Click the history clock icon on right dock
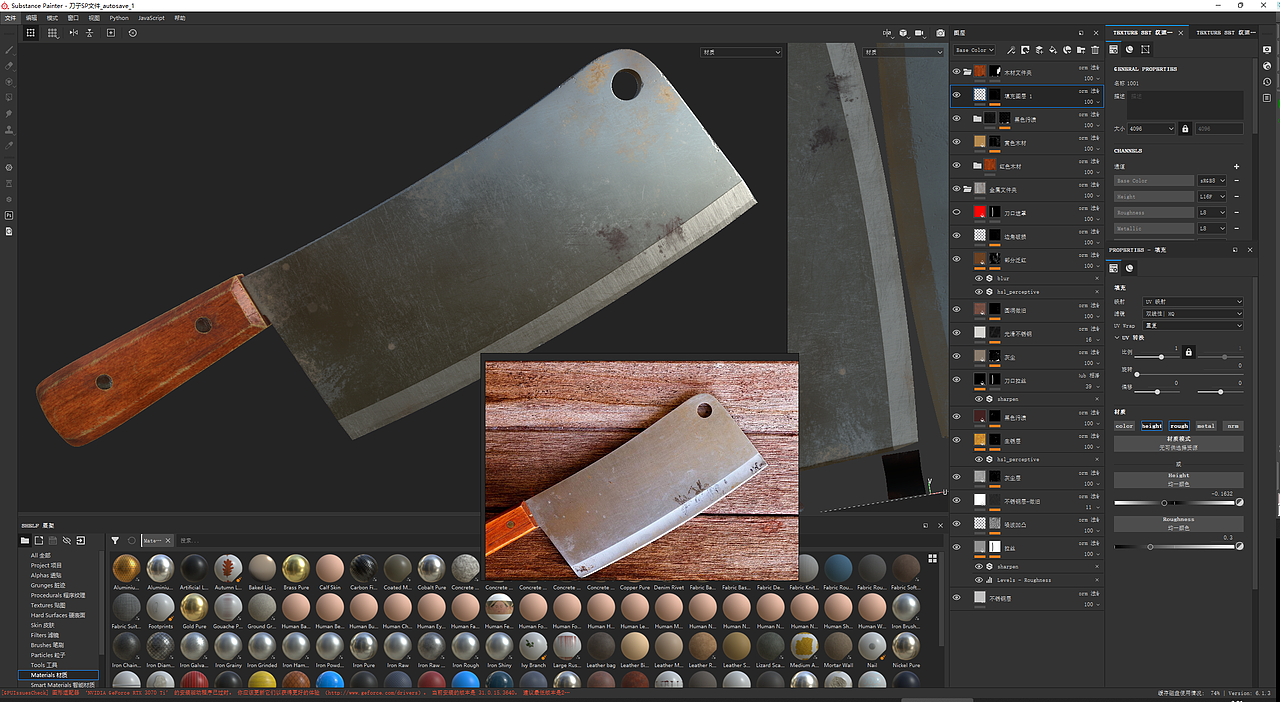This screenshot has width=1280, height=702. (x=1267, y=81)
